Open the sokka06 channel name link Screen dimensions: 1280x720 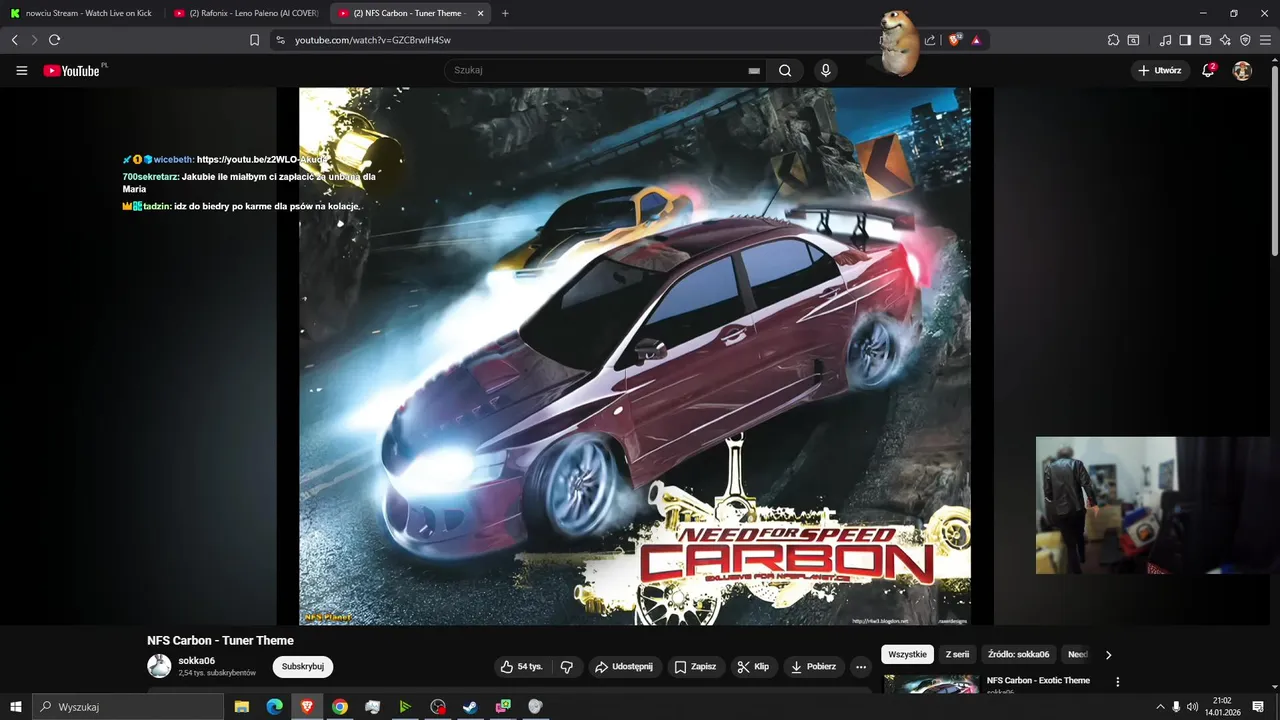coord(197,661)
